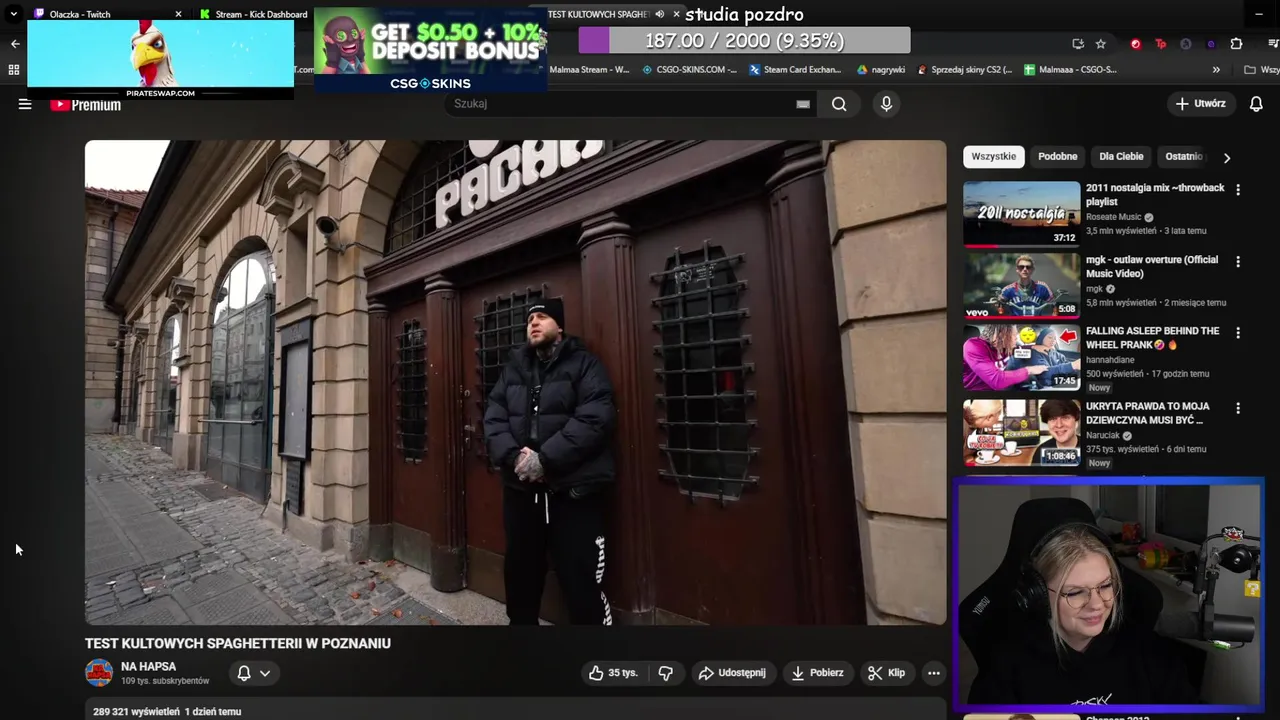Show more bookmarks with double chevron

(1216, 70)
